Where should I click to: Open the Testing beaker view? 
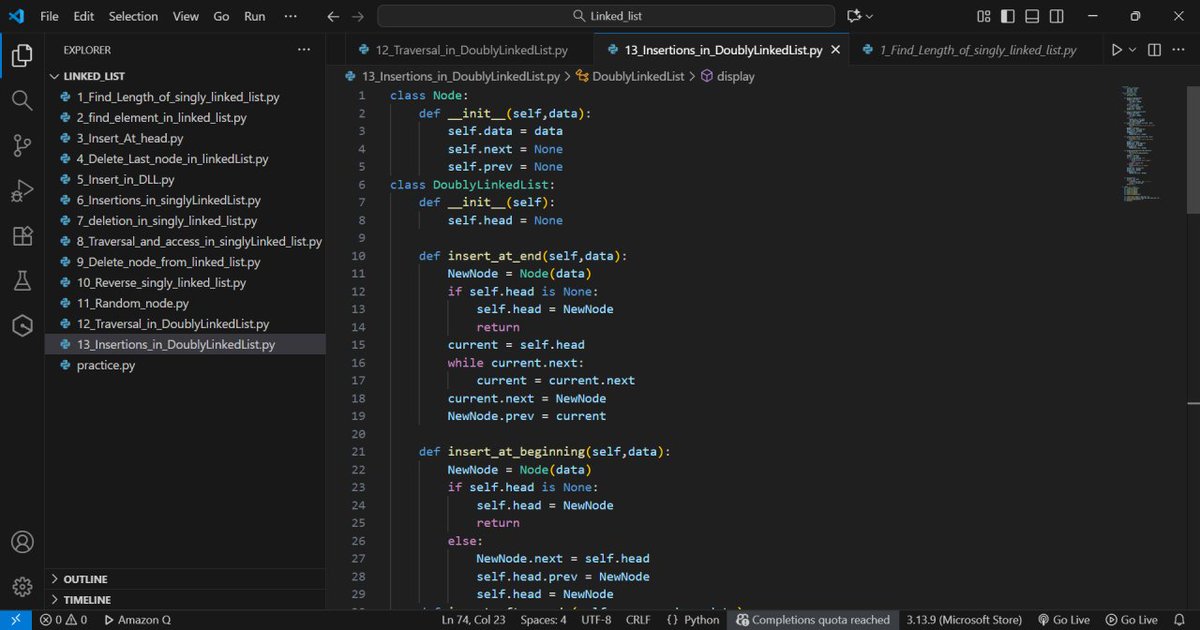point(22,281)
